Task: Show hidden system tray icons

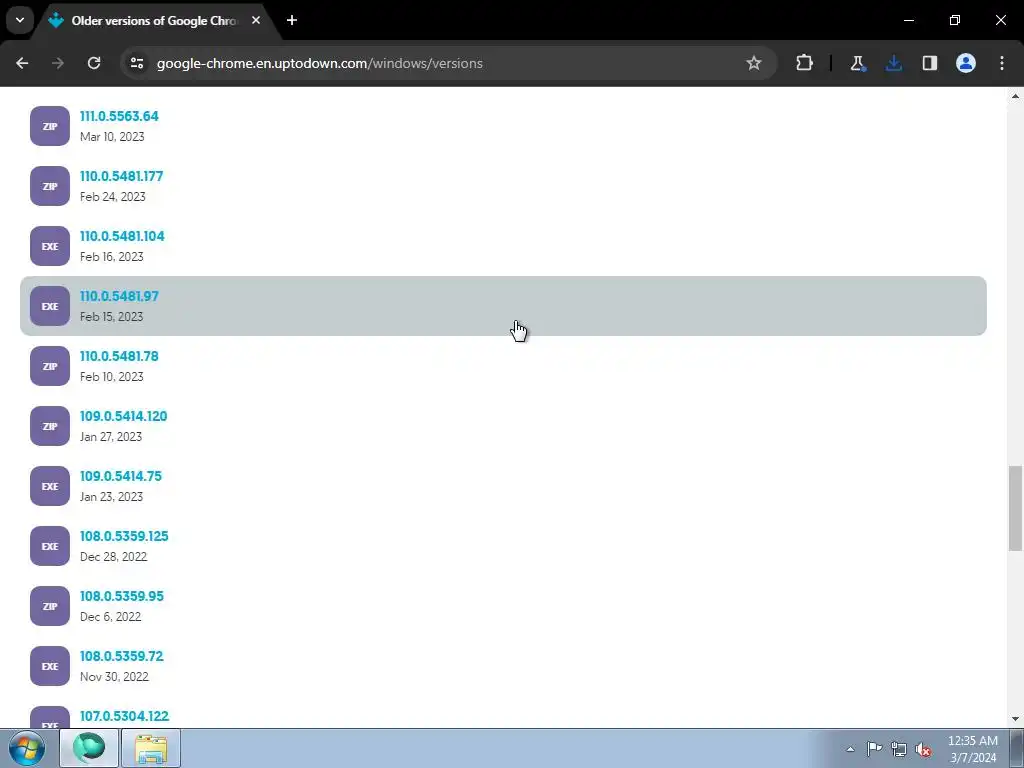Action: 850,749
